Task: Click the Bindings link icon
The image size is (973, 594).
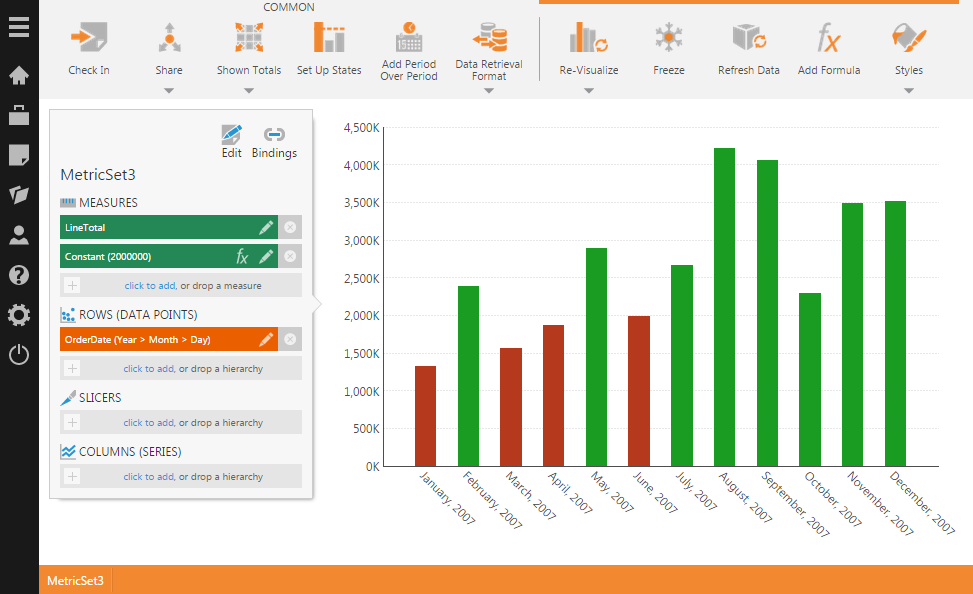Action: click(x=274, y=135)
